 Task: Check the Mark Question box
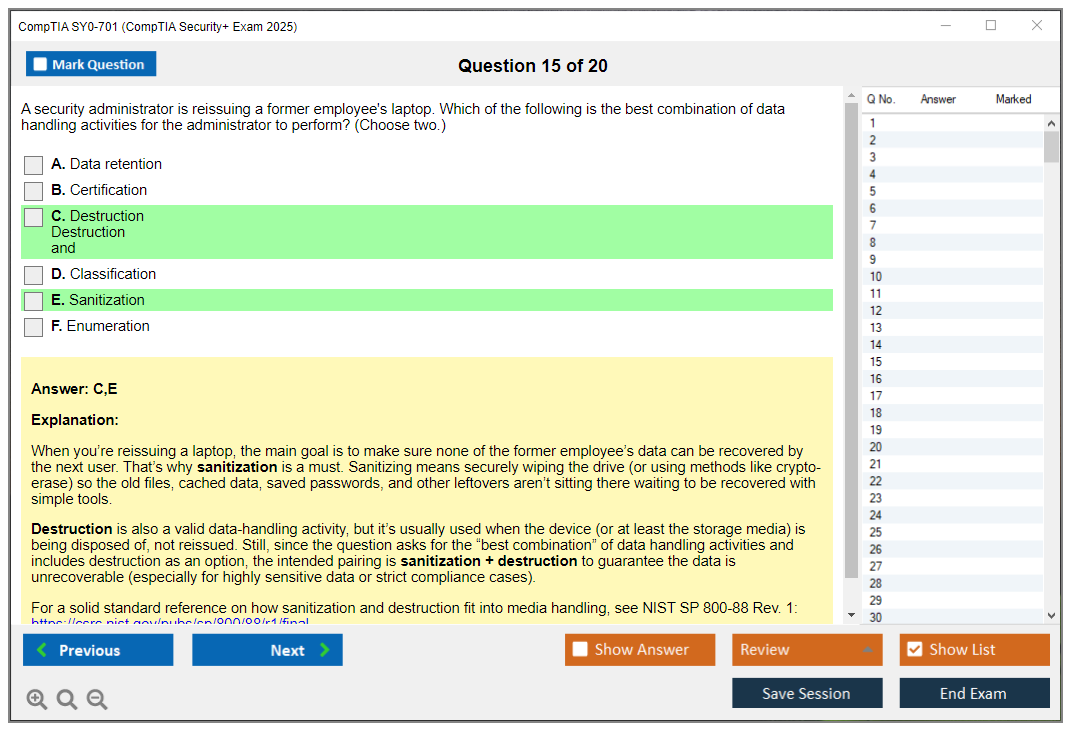pos(40,64)
